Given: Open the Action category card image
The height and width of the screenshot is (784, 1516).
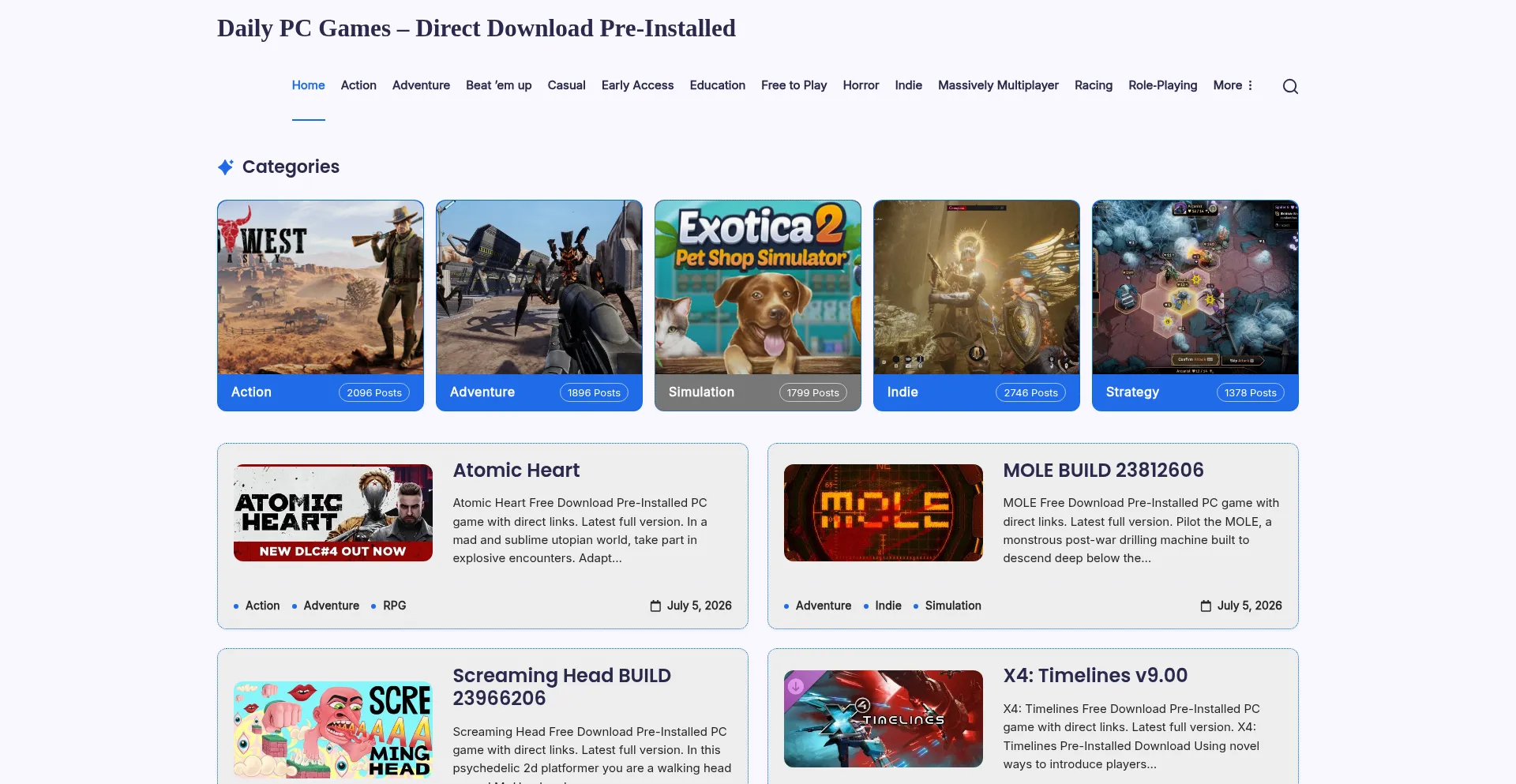Looking at the screenshot, I should (321, 287).
